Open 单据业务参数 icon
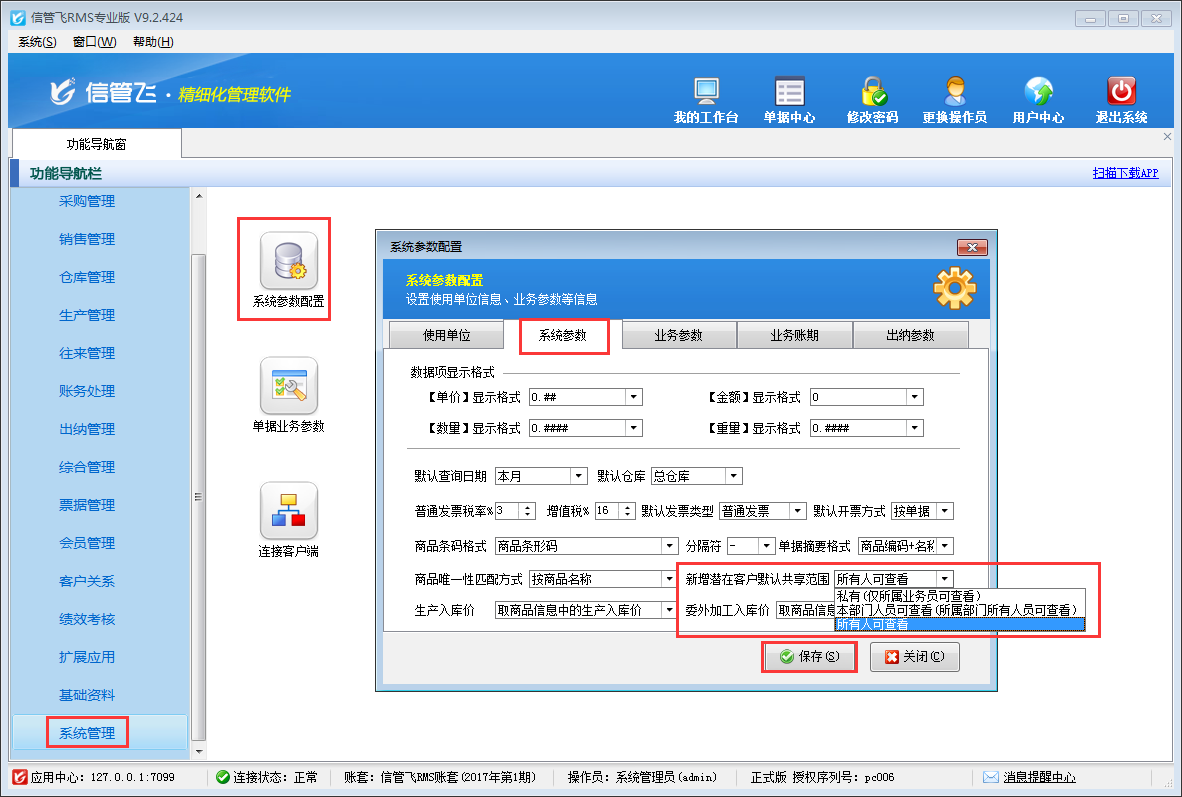 pos(288,386)
